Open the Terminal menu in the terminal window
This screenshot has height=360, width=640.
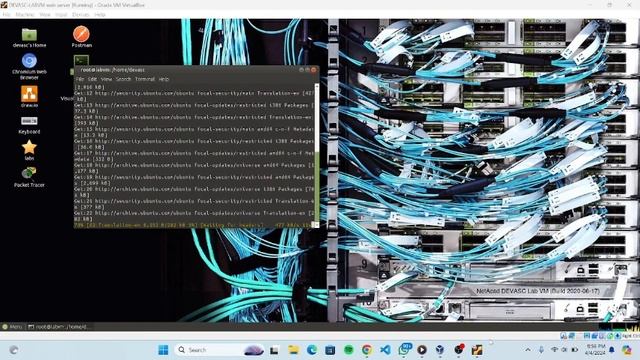145,79
